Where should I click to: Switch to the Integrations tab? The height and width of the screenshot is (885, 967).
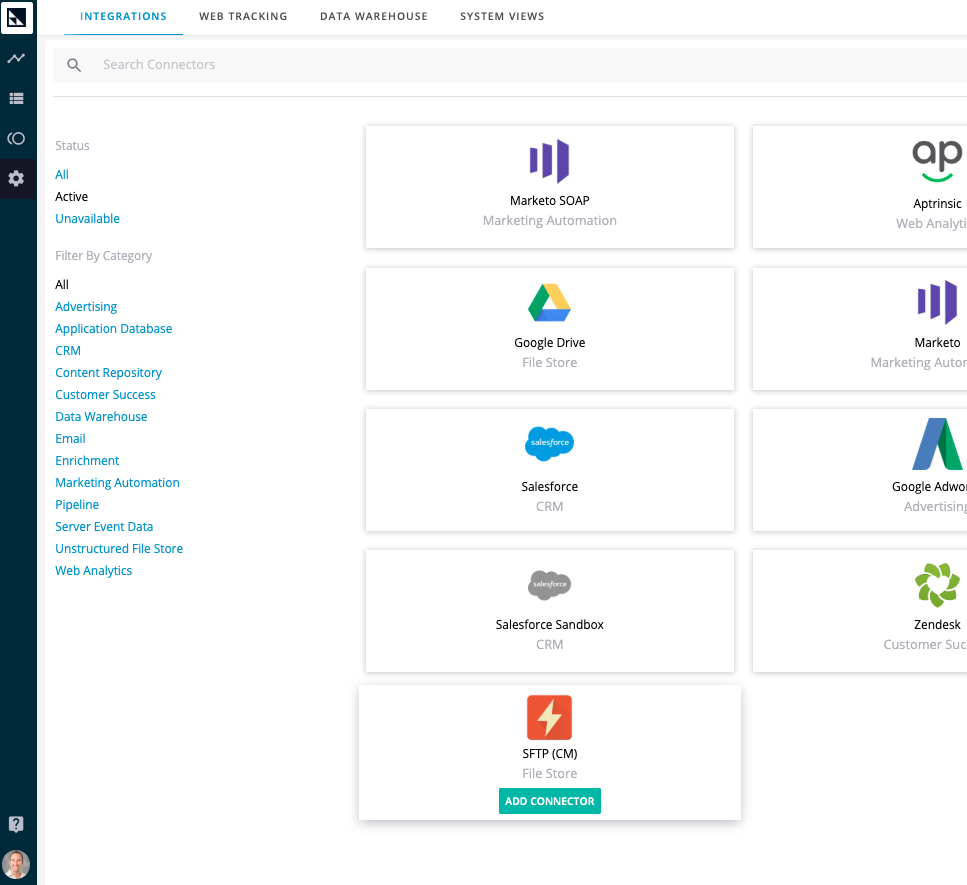[x=123, y=17]
